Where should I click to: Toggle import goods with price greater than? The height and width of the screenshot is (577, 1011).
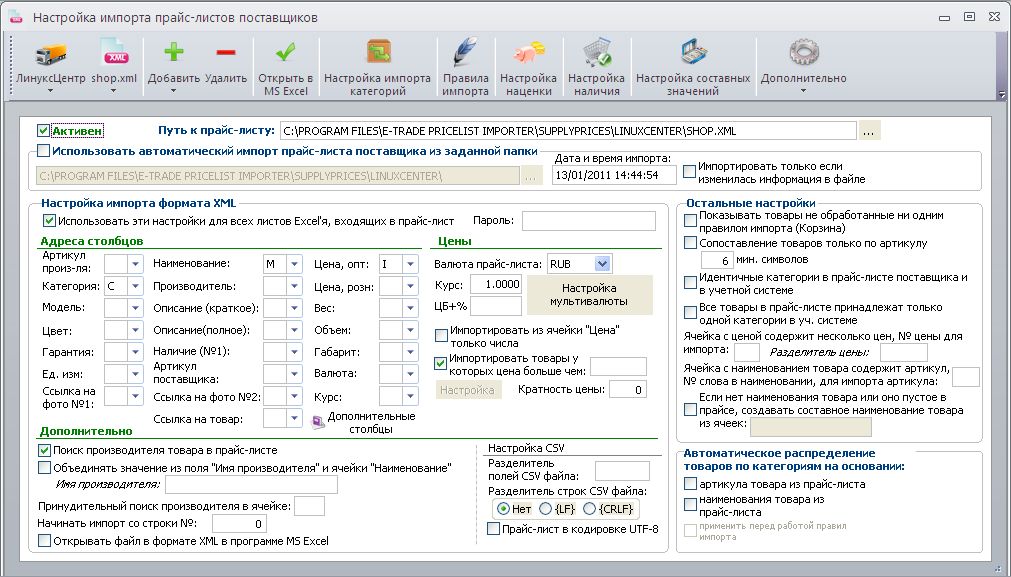440,364
